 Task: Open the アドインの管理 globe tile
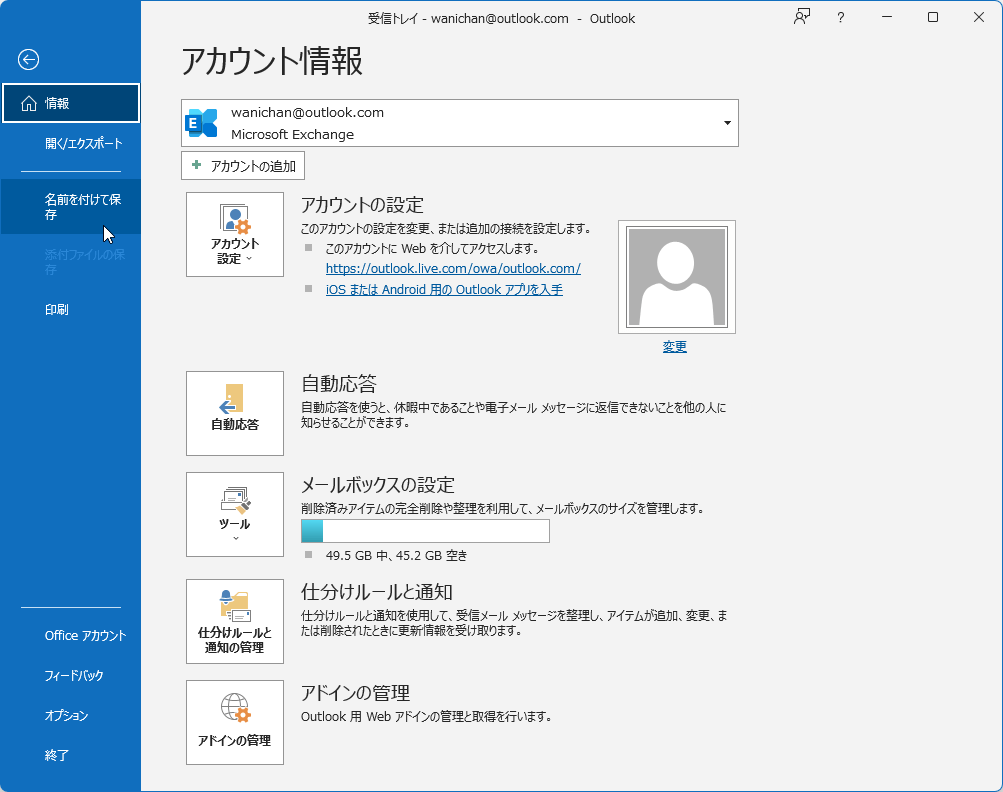(x=235, y=722)
